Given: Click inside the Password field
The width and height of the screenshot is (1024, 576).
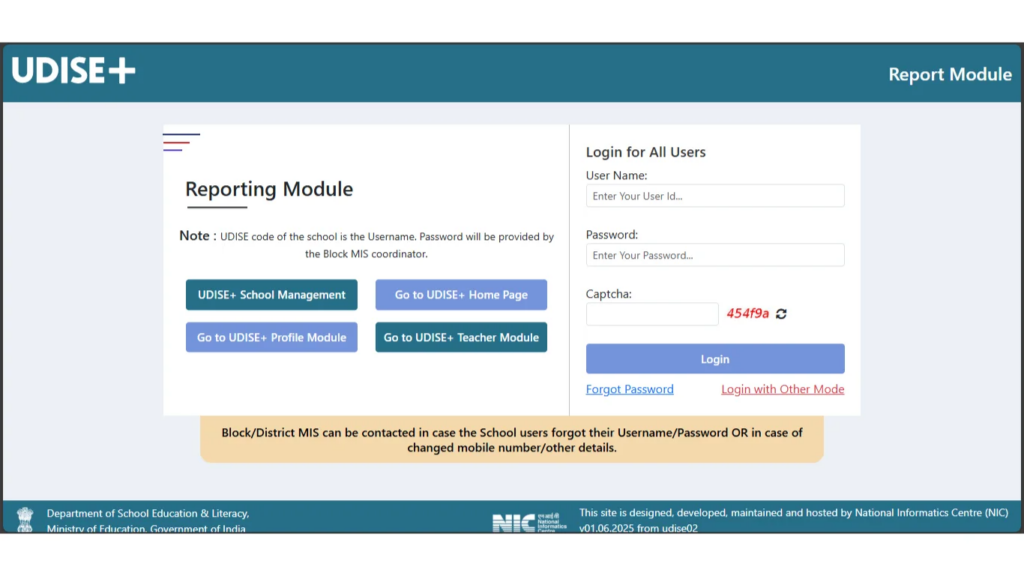Looking at the screenshot, I should [x=714, y=254].
